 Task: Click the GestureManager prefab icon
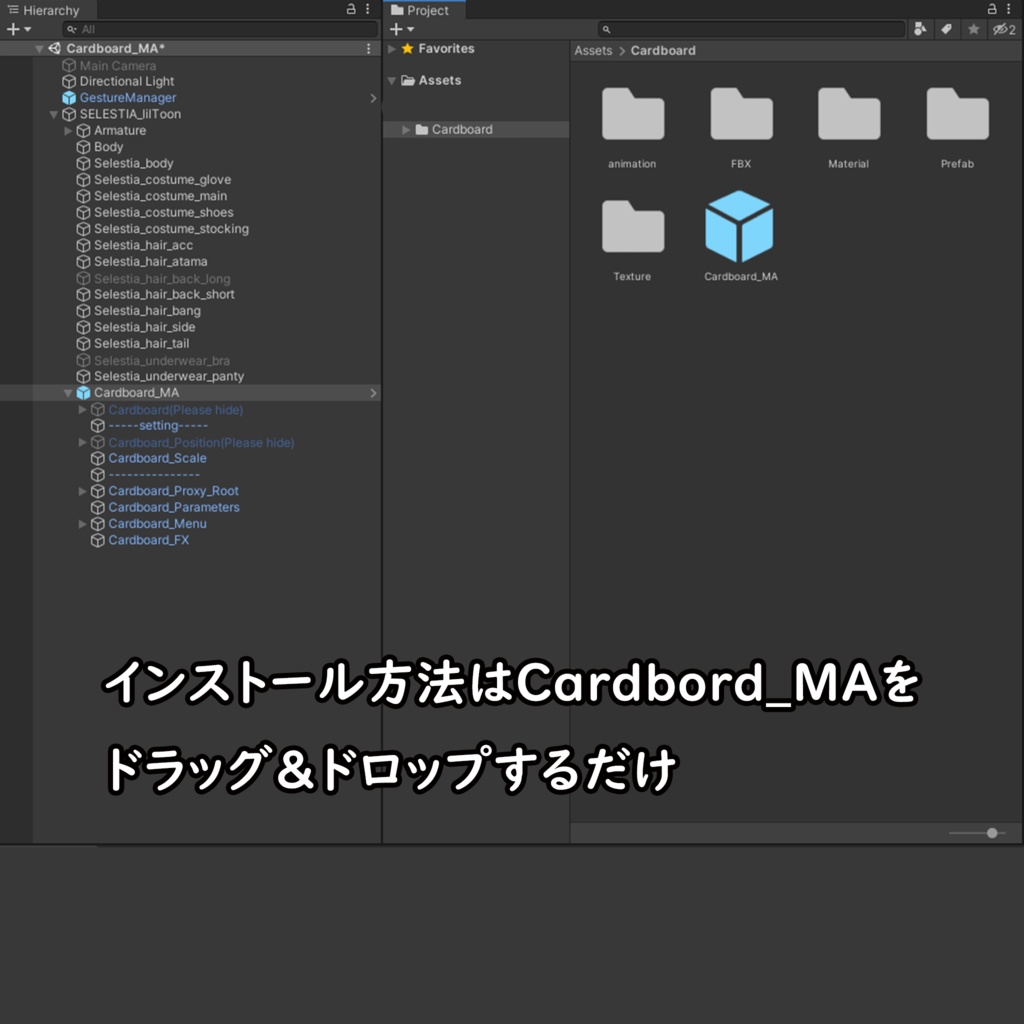click(x=69, y=97)
